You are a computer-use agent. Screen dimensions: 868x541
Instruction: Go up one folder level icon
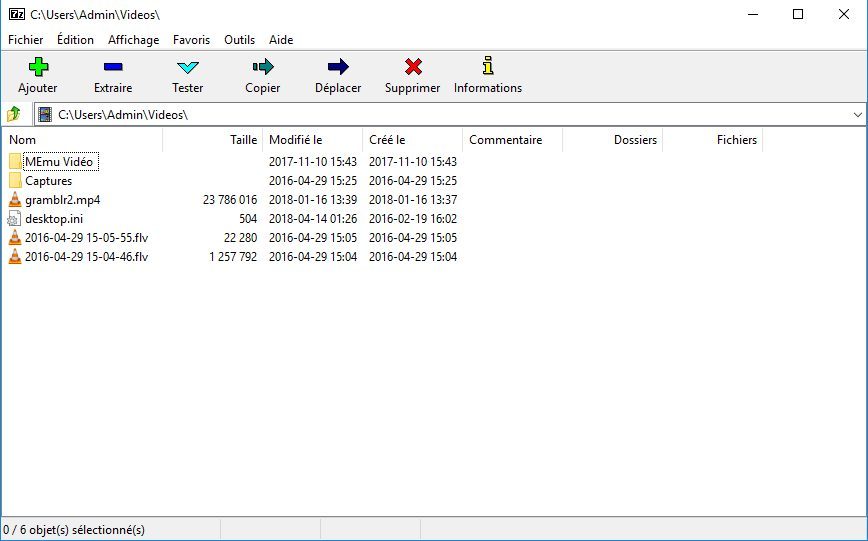coord(14,115)
